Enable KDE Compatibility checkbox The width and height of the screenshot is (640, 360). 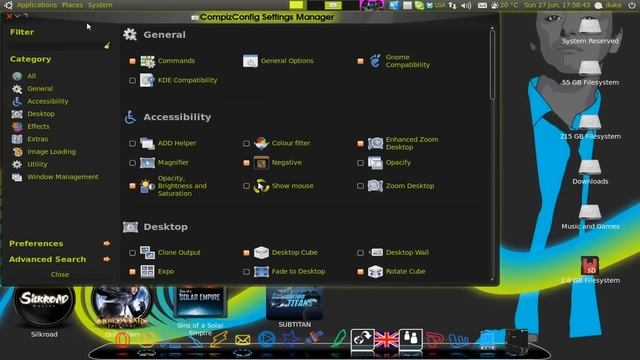pos(132,80)
